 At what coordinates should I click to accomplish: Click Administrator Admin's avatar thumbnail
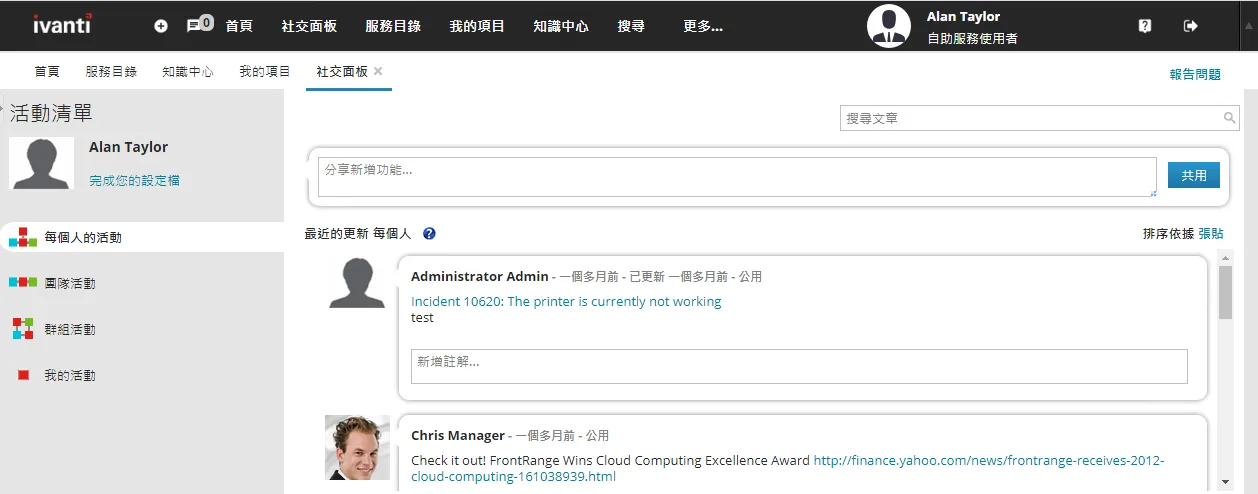click(x=357, y=282)
